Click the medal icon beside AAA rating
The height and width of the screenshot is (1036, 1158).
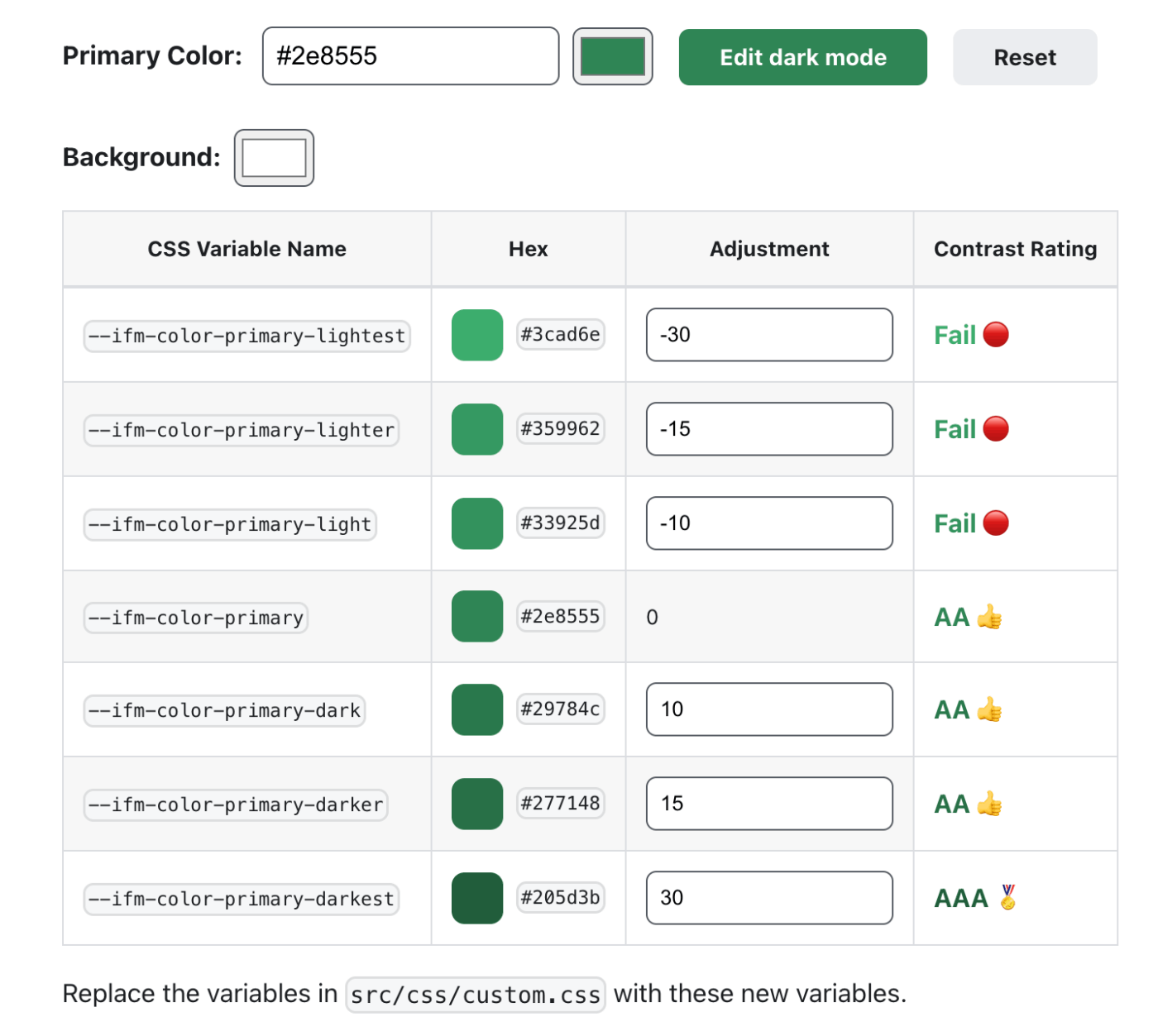click(x=1007, y=897)
